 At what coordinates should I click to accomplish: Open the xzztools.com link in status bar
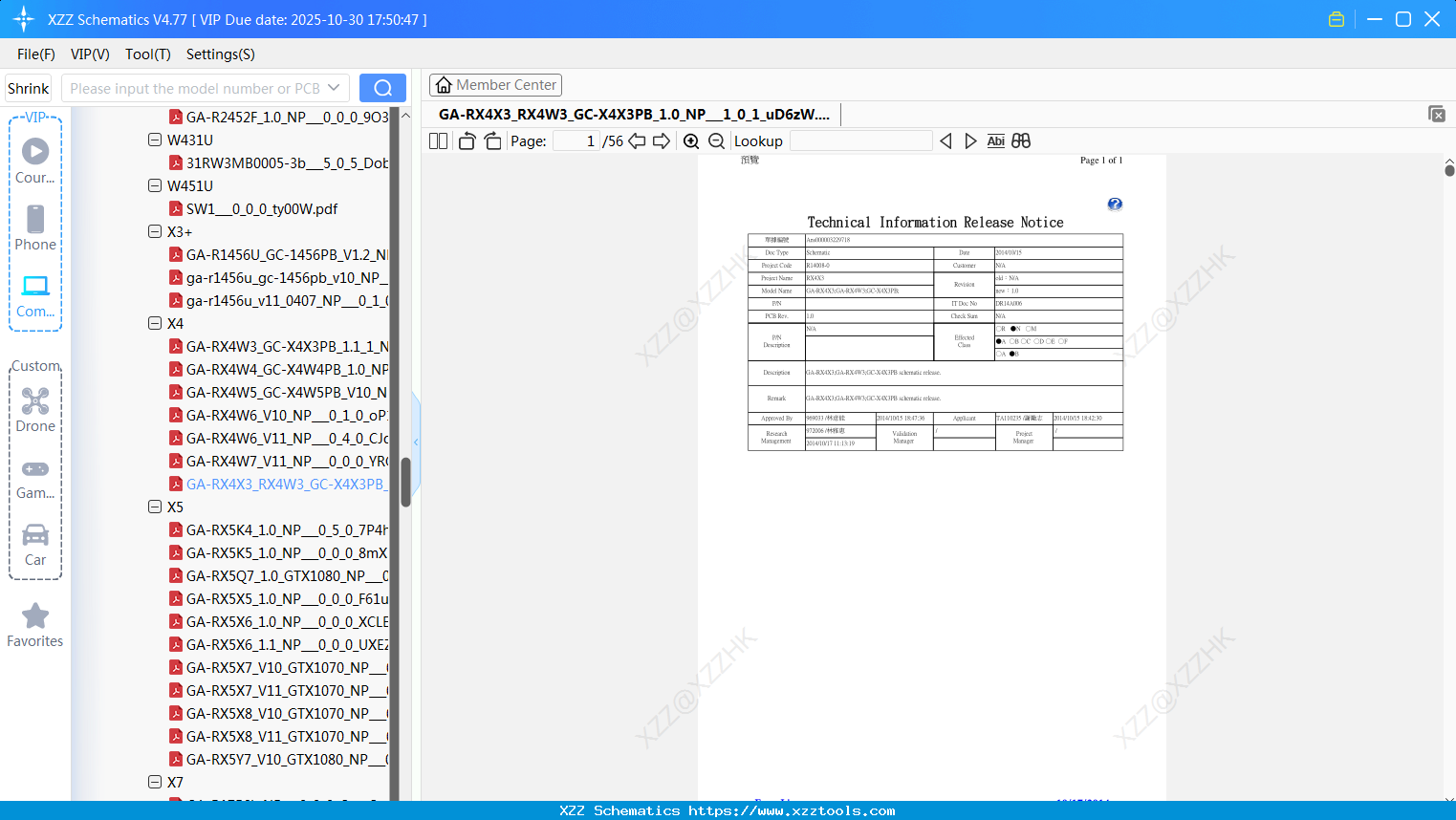(x=792, y=810)
